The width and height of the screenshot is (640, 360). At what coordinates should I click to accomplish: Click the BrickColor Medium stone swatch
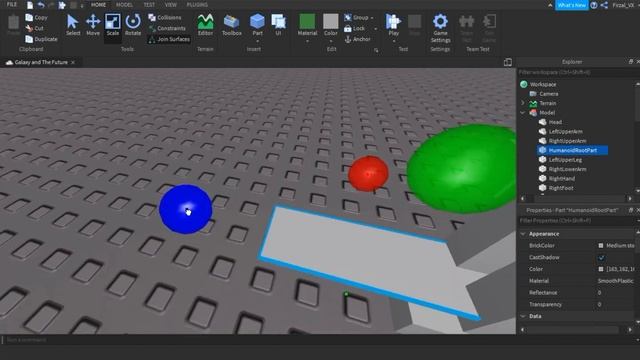(x=601, y=246)
